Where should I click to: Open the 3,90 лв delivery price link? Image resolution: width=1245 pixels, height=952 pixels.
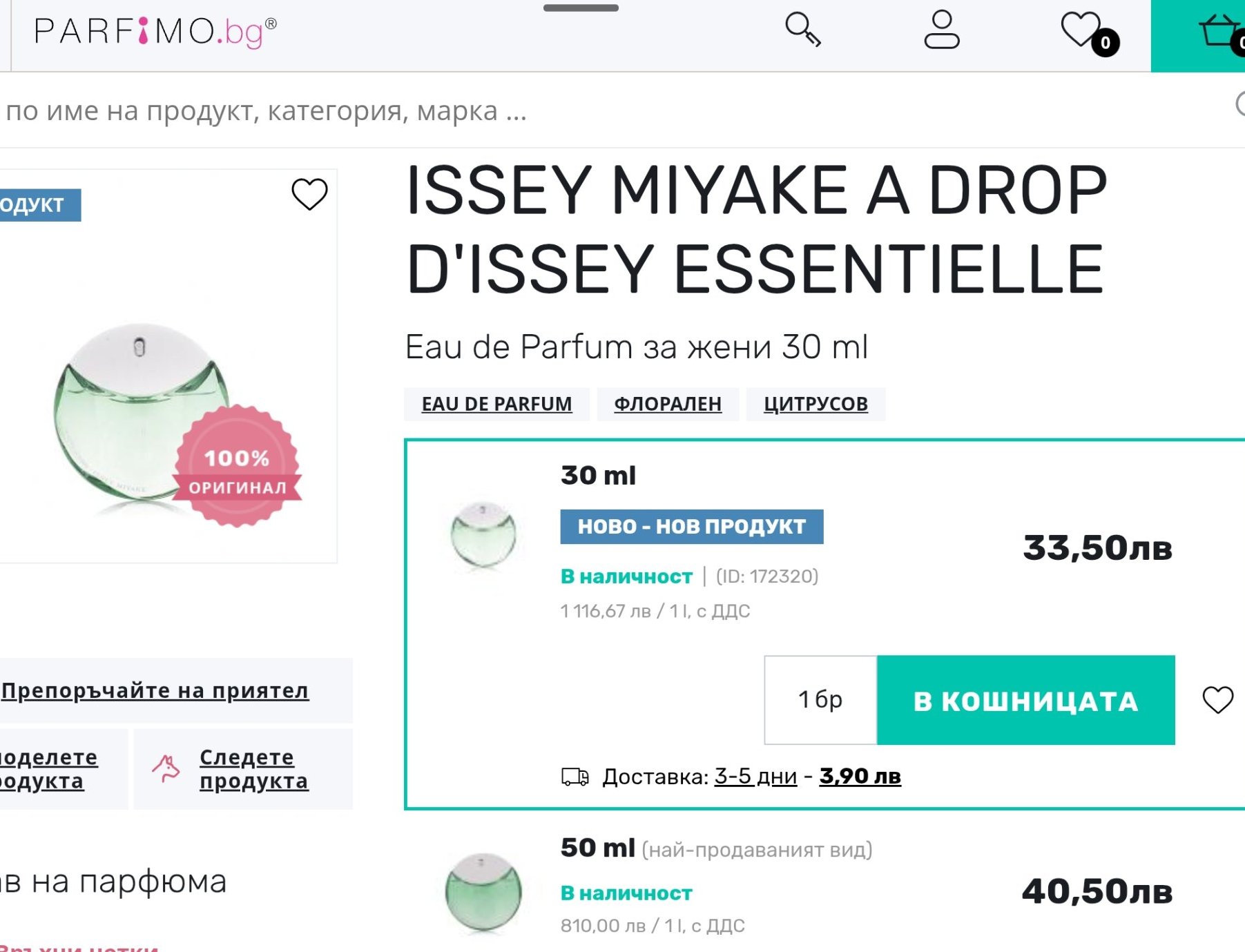(860, 777)
